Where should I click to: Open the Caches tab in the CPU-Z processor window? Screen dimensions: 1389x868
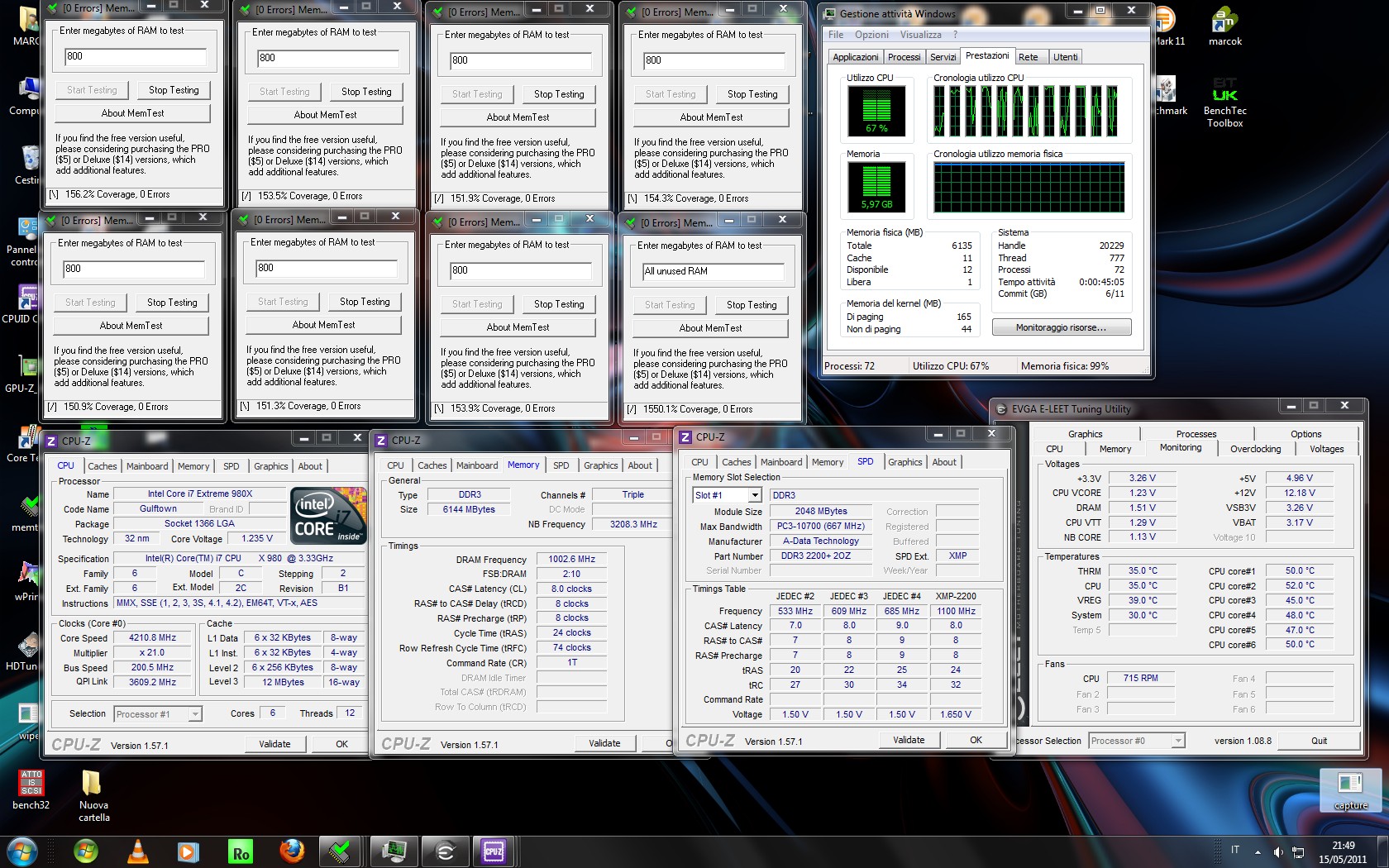click(x=103, y=466)
